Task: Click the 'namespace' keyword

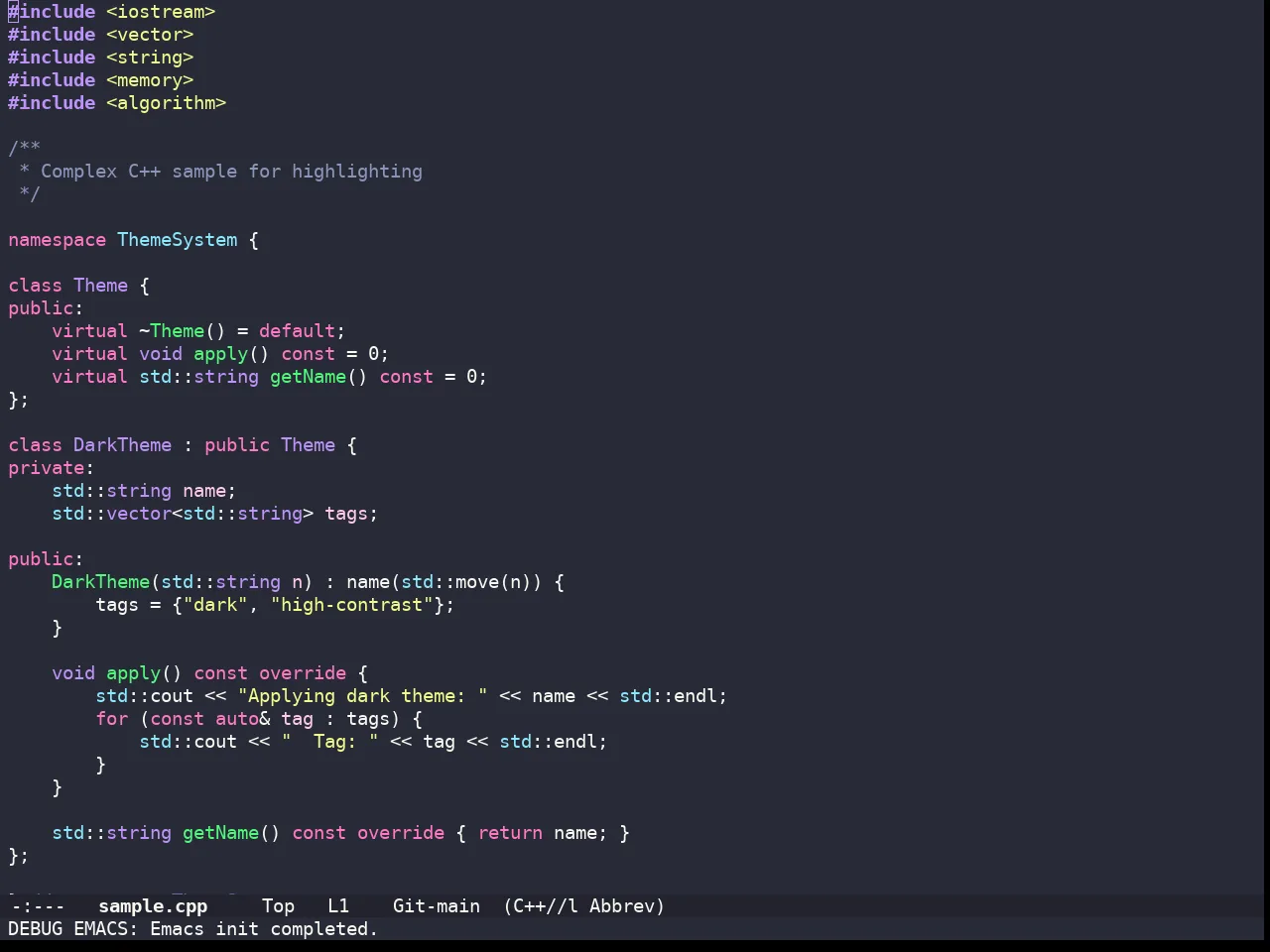Action: click(57, 240)
